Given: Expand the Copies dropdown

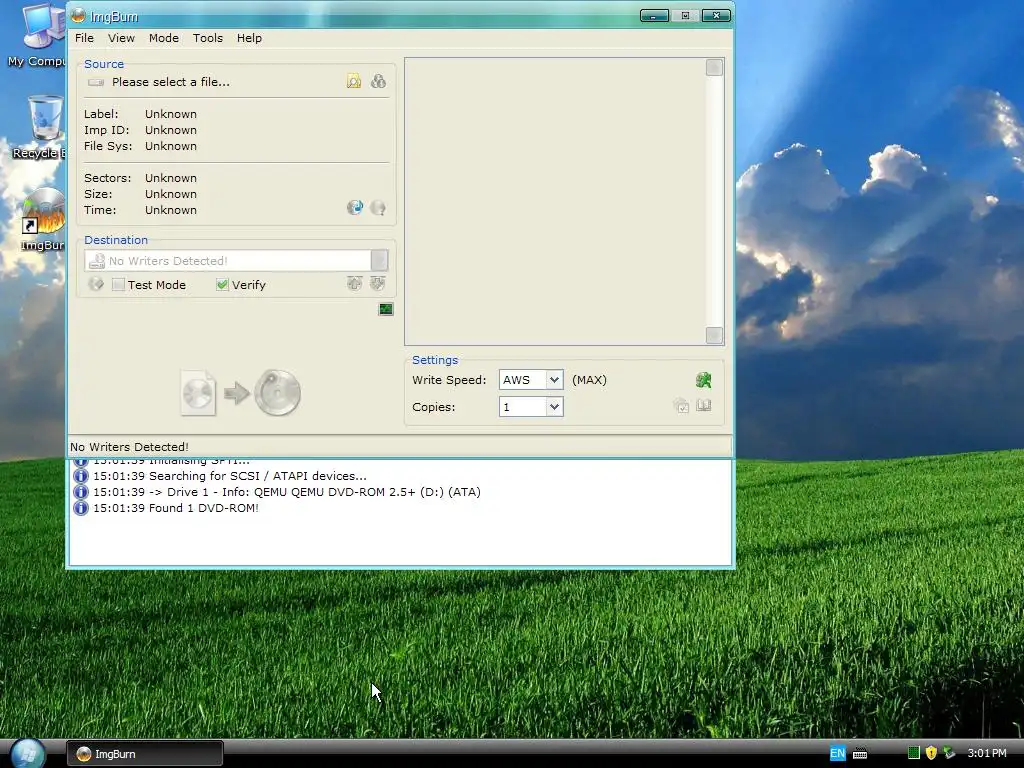Looking at the screenshot, I should (554, 407).
